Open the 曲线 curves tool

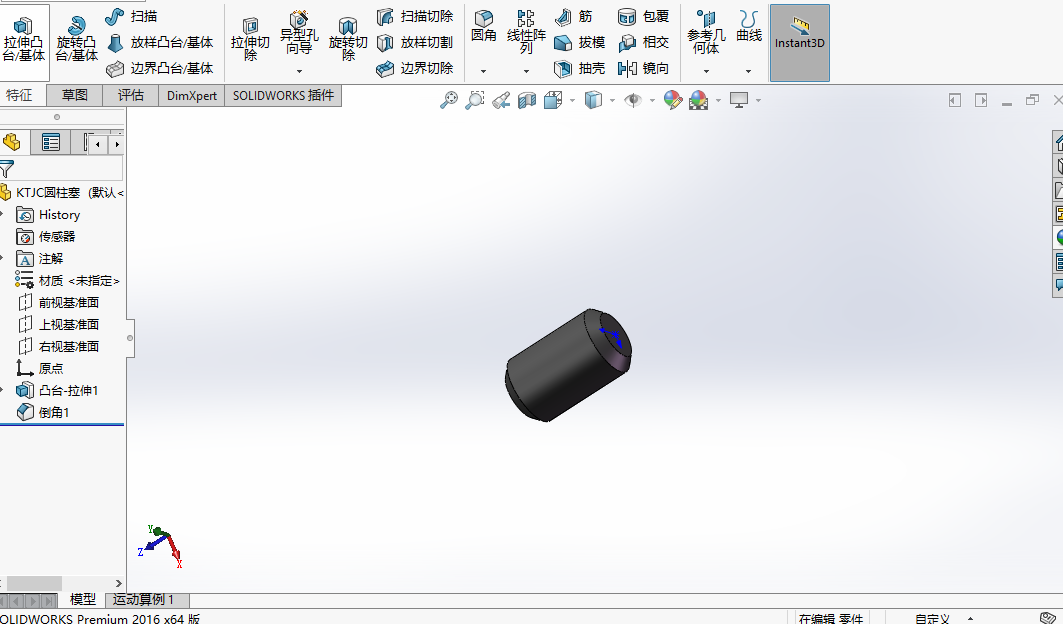point(749,27)
